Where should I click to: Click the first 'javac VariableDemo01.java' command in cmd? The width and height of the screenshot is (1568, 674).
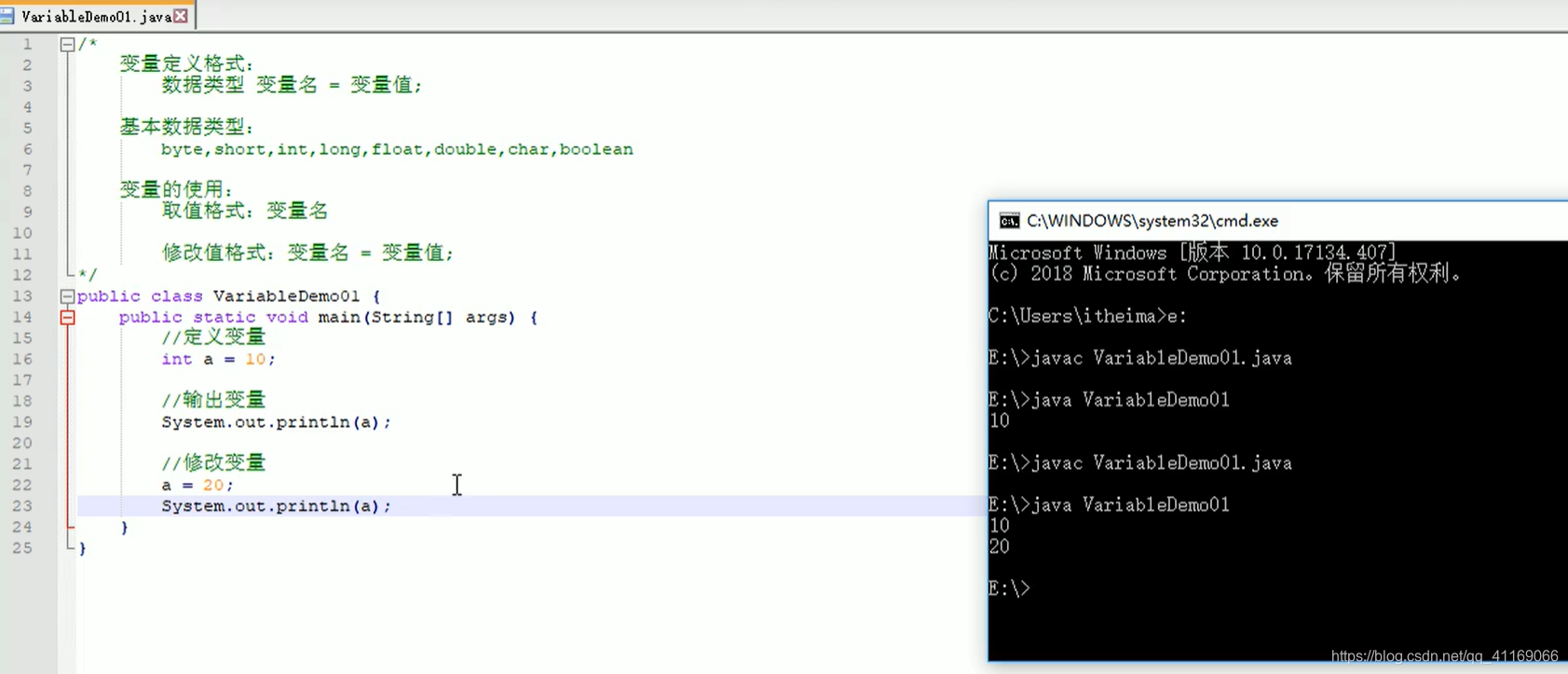click(1162, 358)
